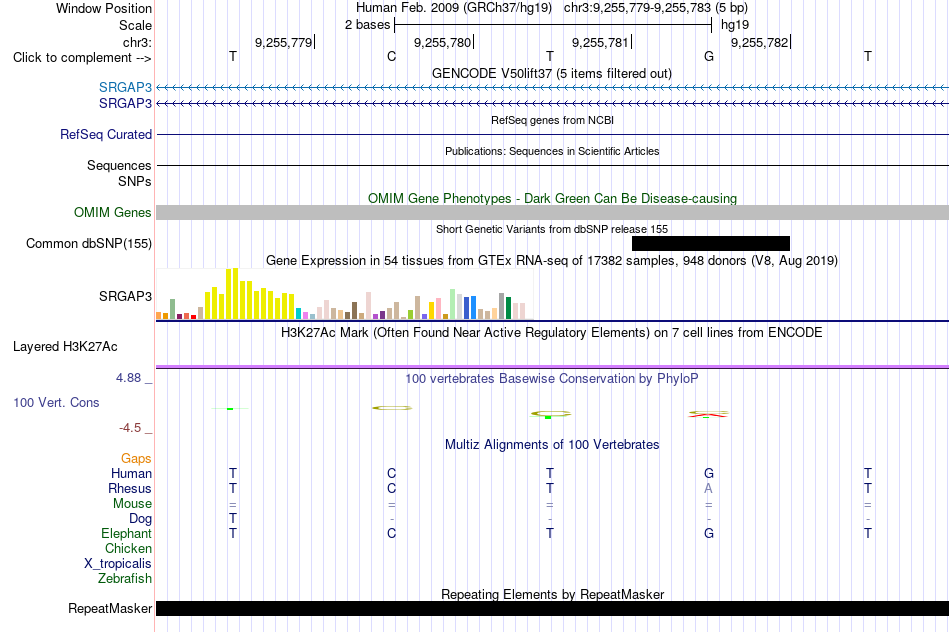Click the Rhesus row 'C' base

tap(391, 488)
